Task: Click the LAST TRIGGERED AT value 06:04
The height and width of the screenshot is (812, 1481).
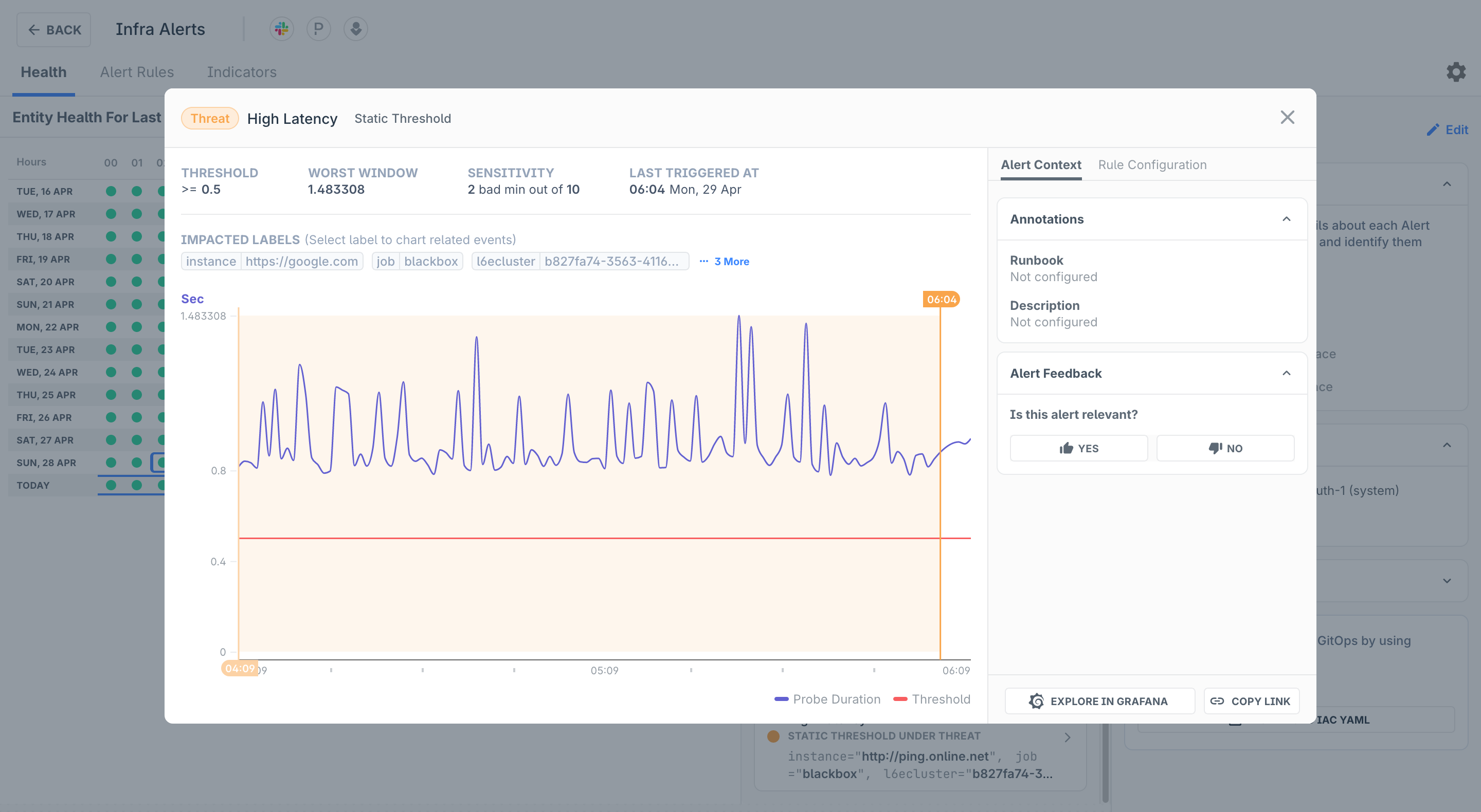Action: (x=647, y=190)
